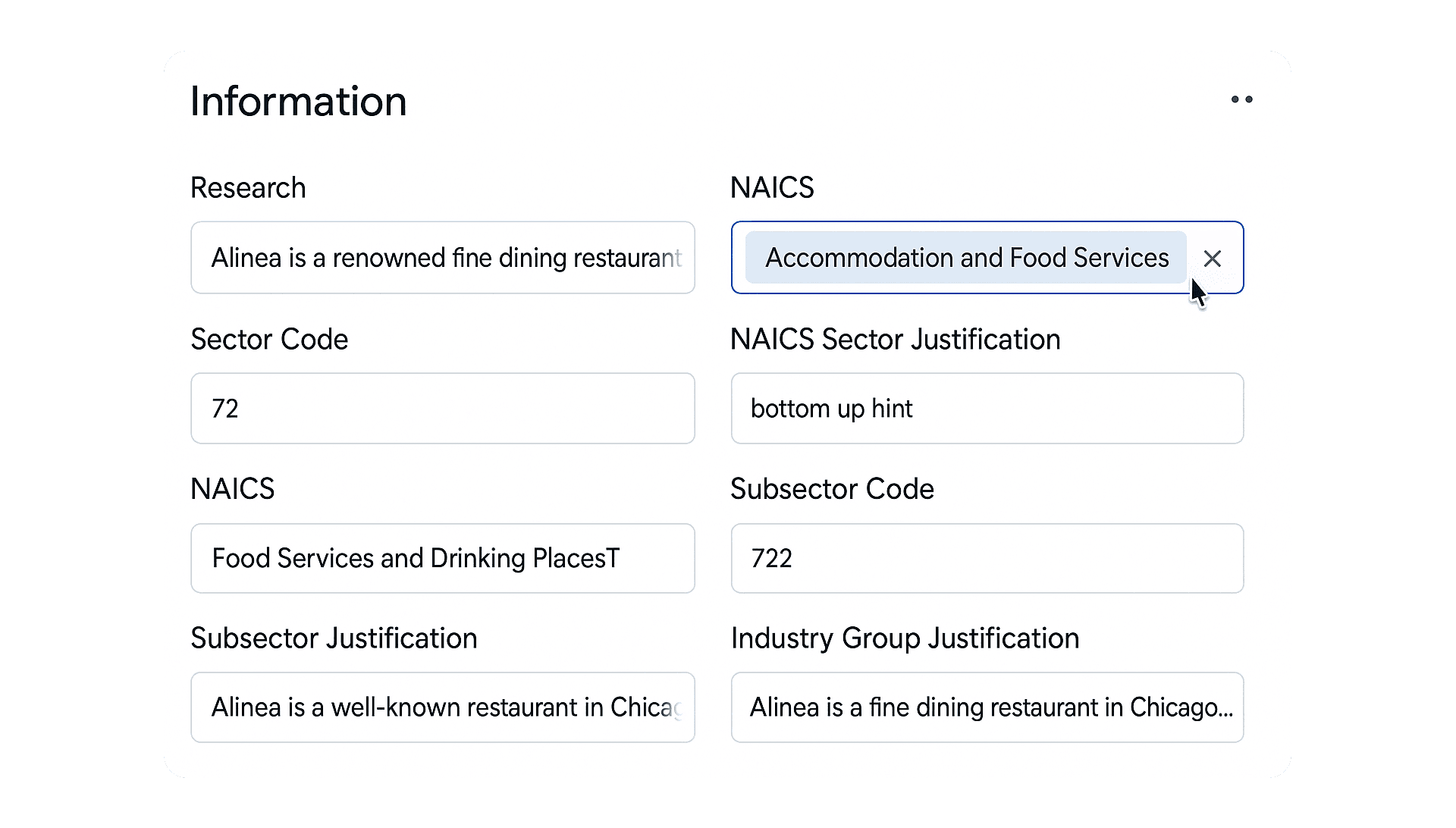Click the NAICS Sector Justification label
This screenshot has width=1456, height=828.
tap(895, 339)
